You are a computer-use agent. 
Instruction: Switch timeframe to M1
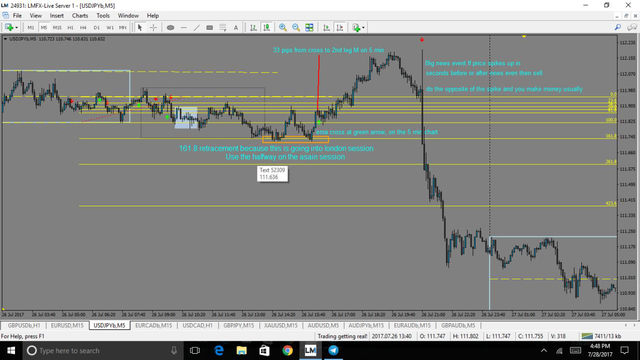31,28
